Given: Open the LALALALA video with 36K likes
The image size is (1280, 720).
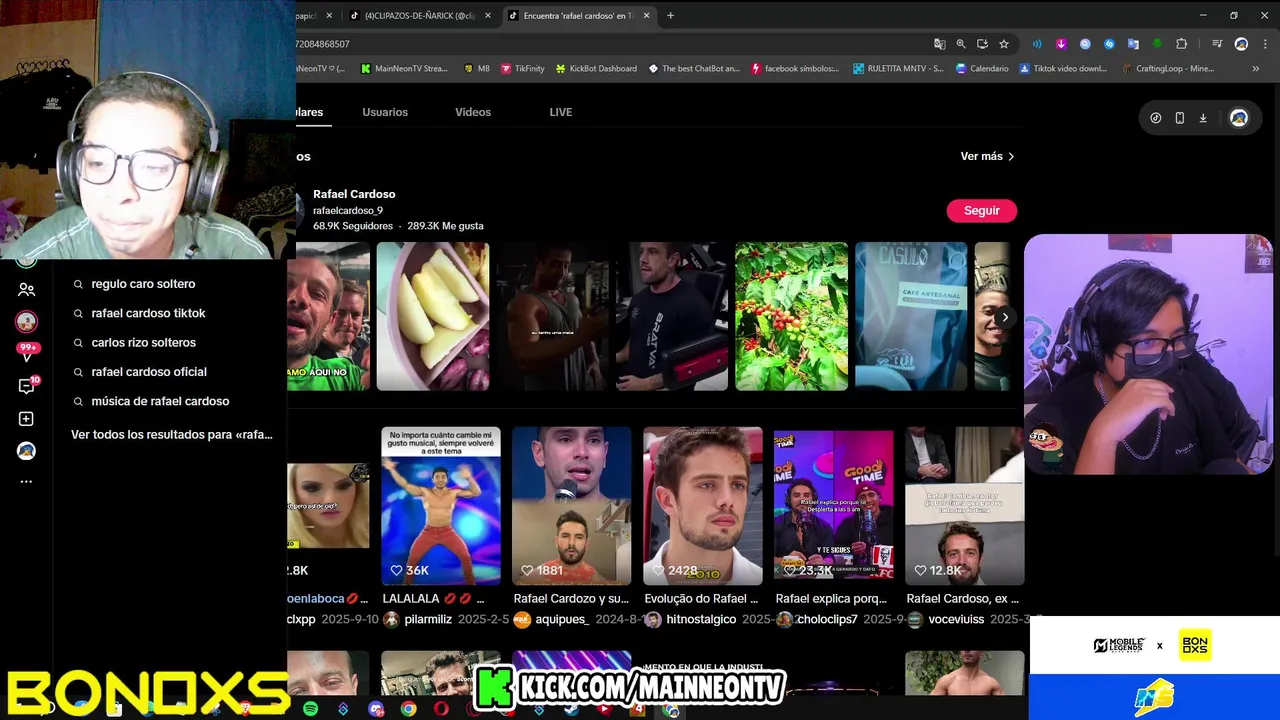Looking at the screenshot, I should click(441, 506).
